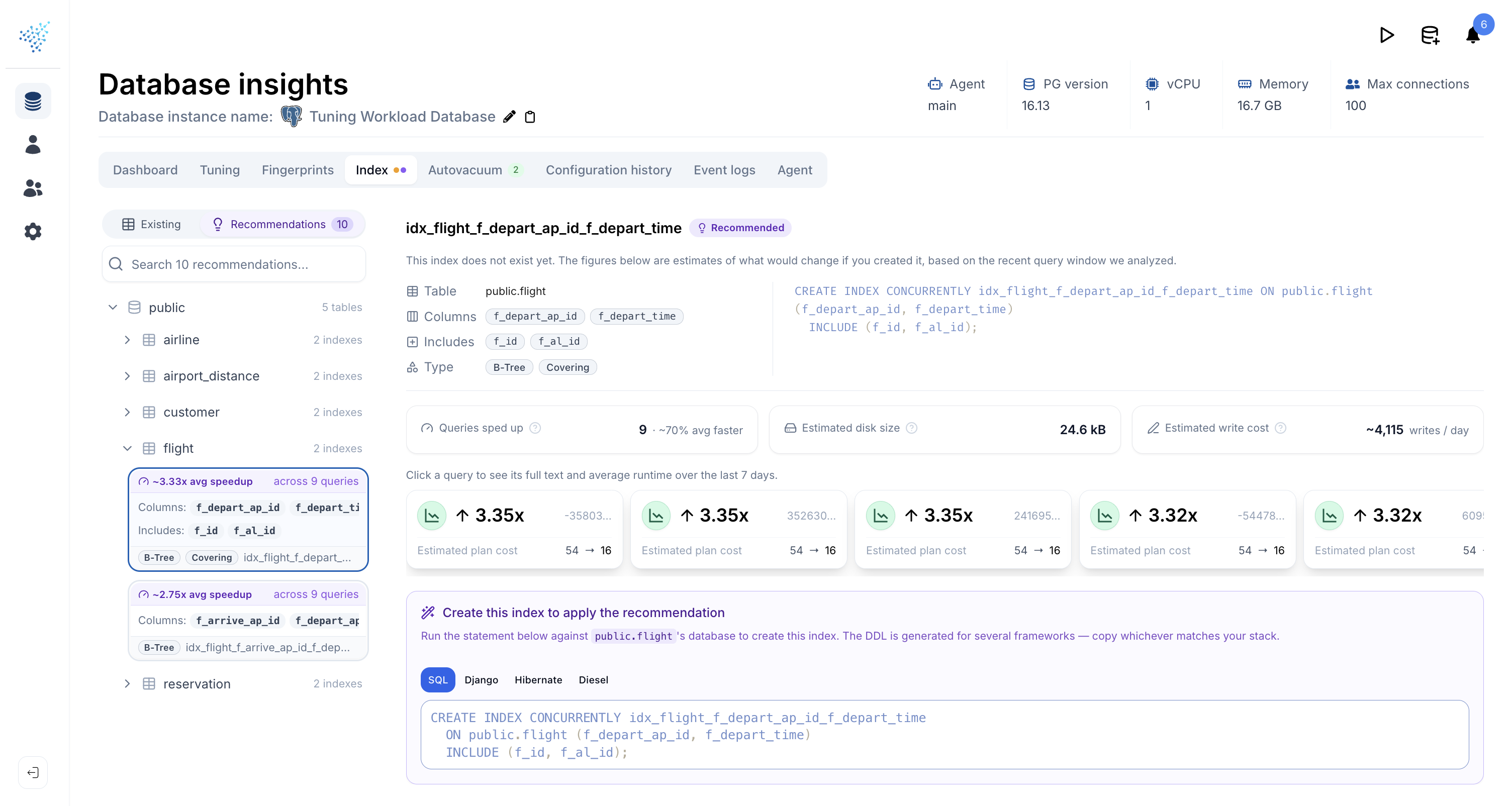
Task: Collapse the flight table
Action: tap(127, 448)
